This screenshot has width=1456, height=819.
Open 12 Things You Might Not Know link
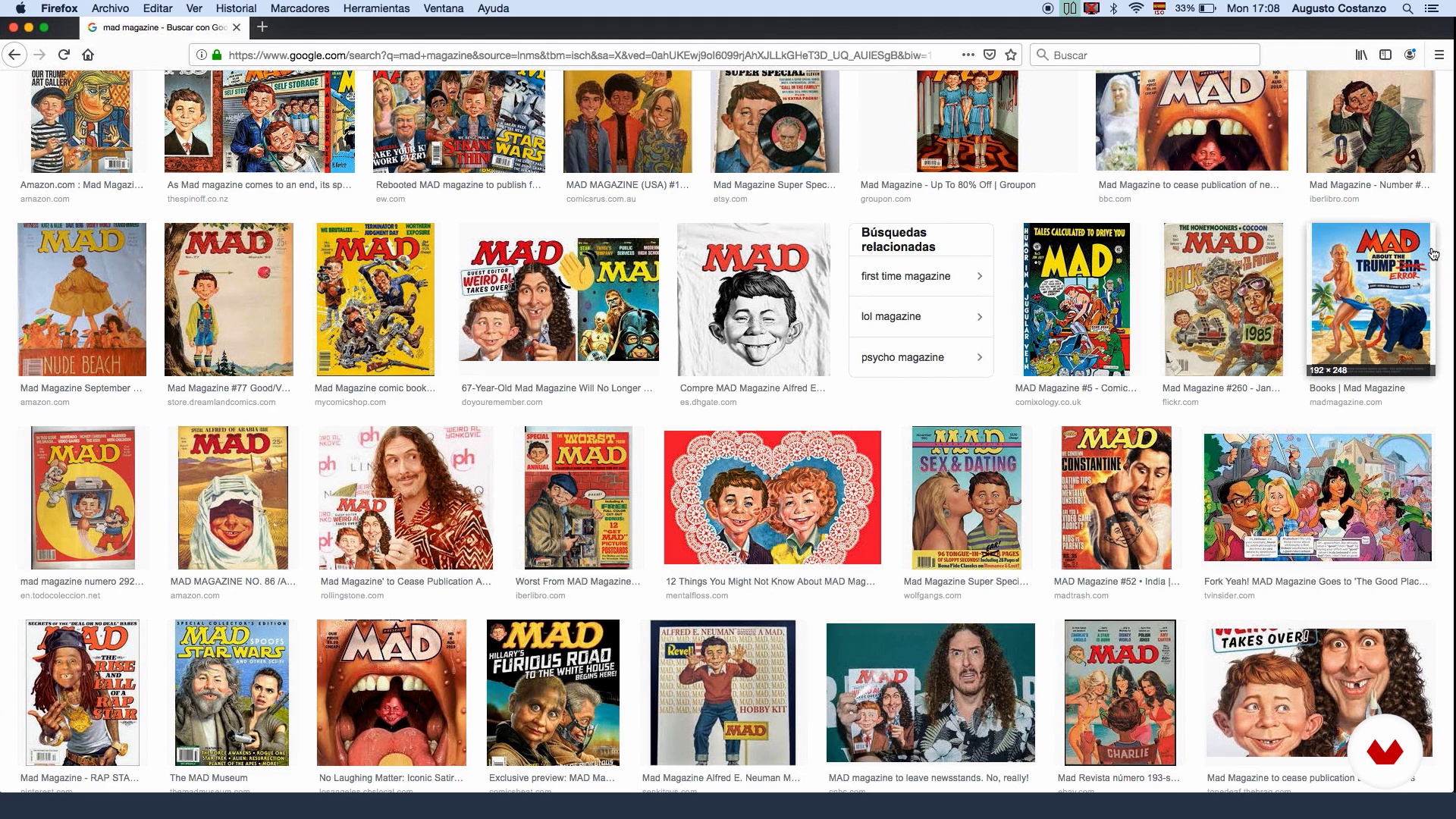point(770,582)
